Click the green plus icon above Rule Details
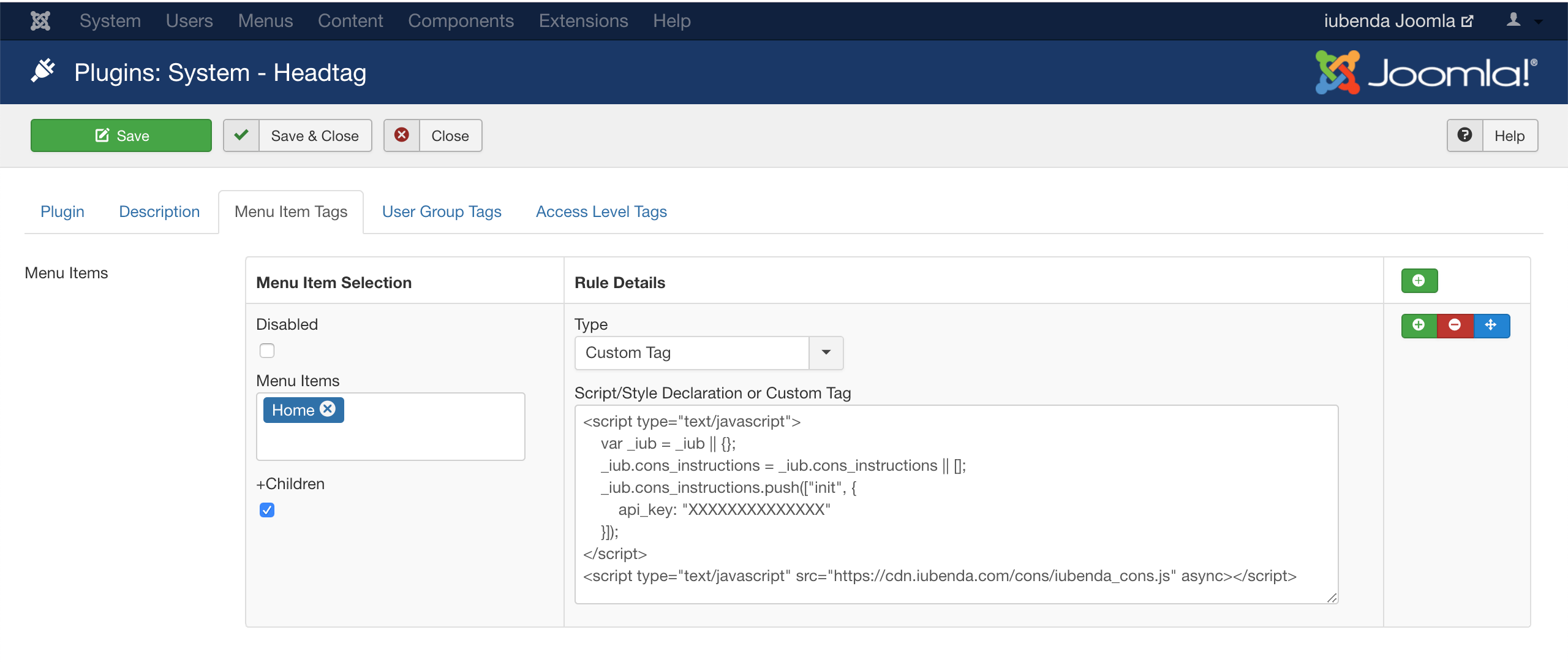 pos(1419,280)
